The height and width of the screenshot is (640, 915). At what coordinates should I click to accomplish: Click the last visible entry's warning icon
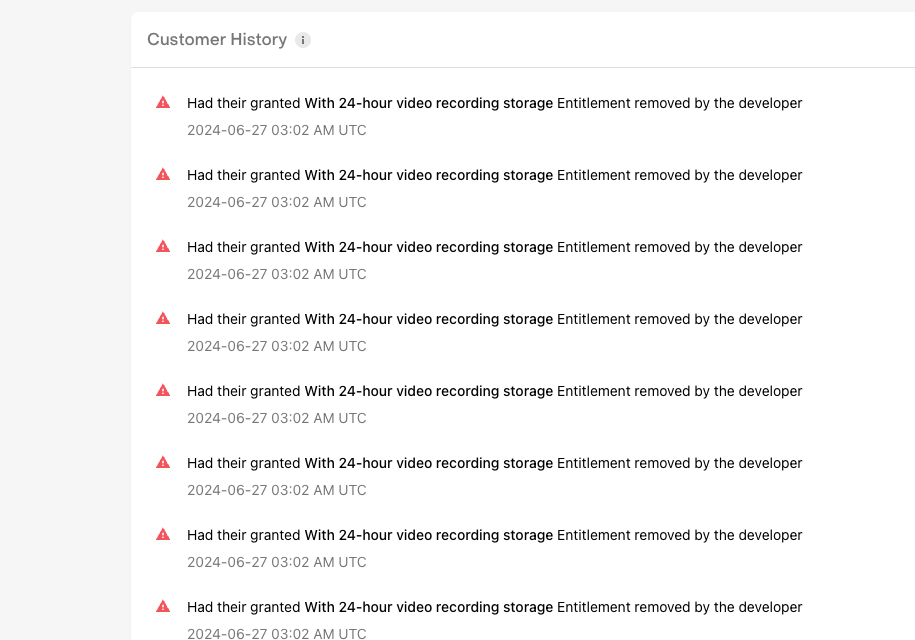coord(163,607)
